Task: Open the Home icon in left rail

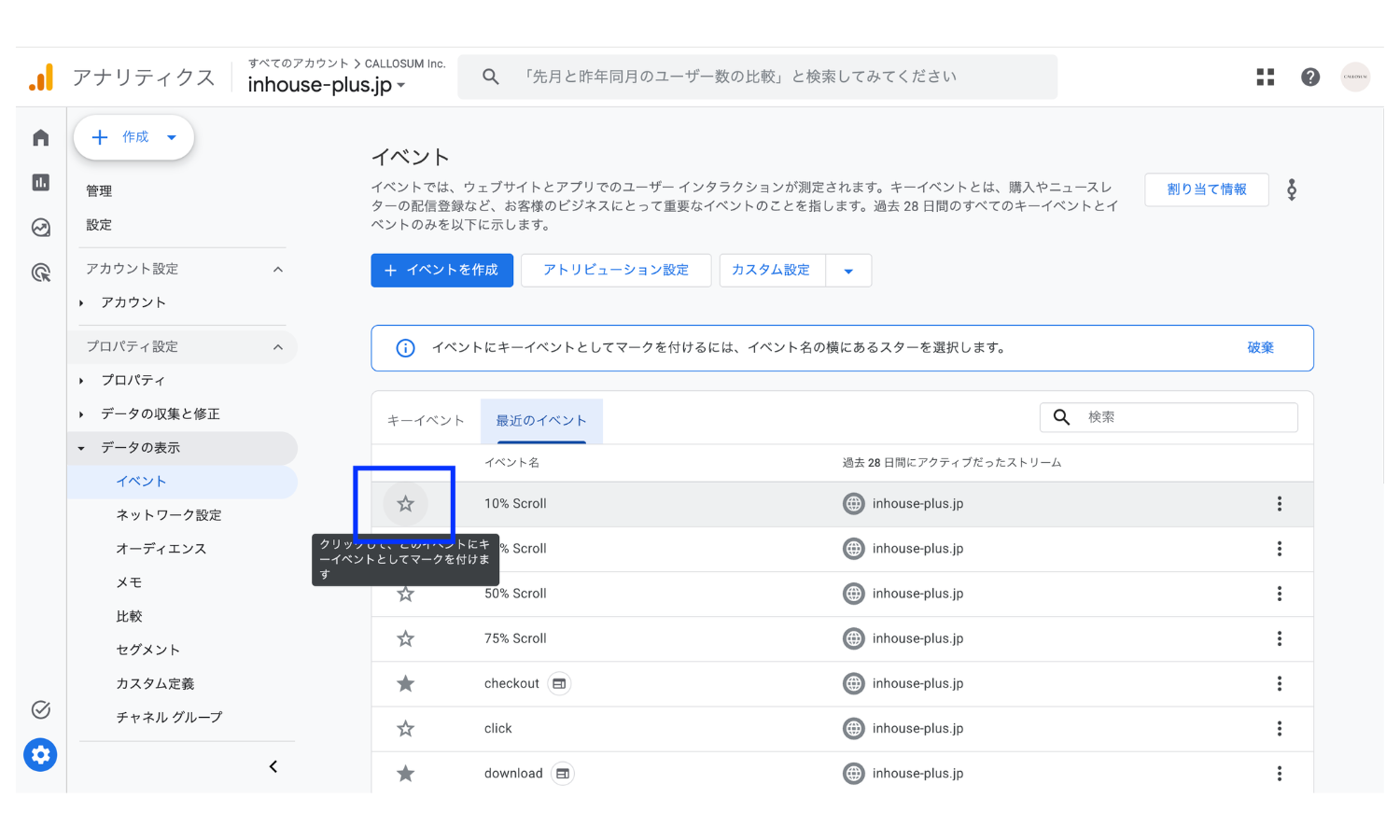Action: [x=40, y=138]
